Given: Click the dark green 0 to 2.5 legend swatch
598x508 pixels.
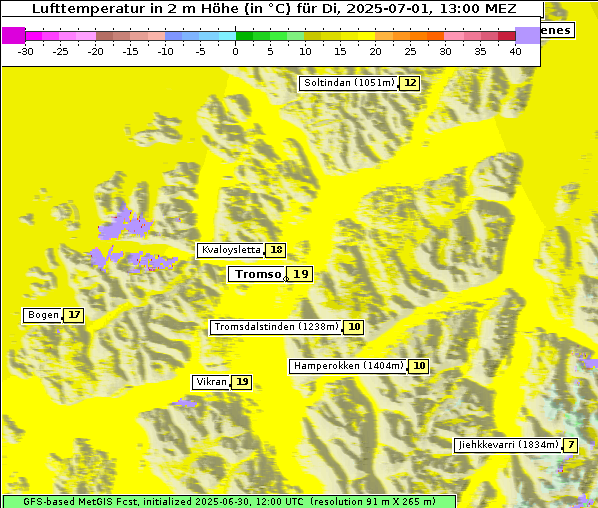Looking at the screenshot, I should coord(244,36).
